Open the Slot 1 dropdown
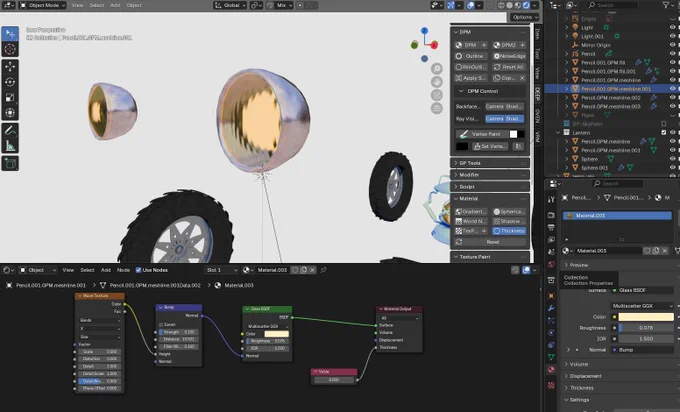The image size is (680, 412). (222, 270)
